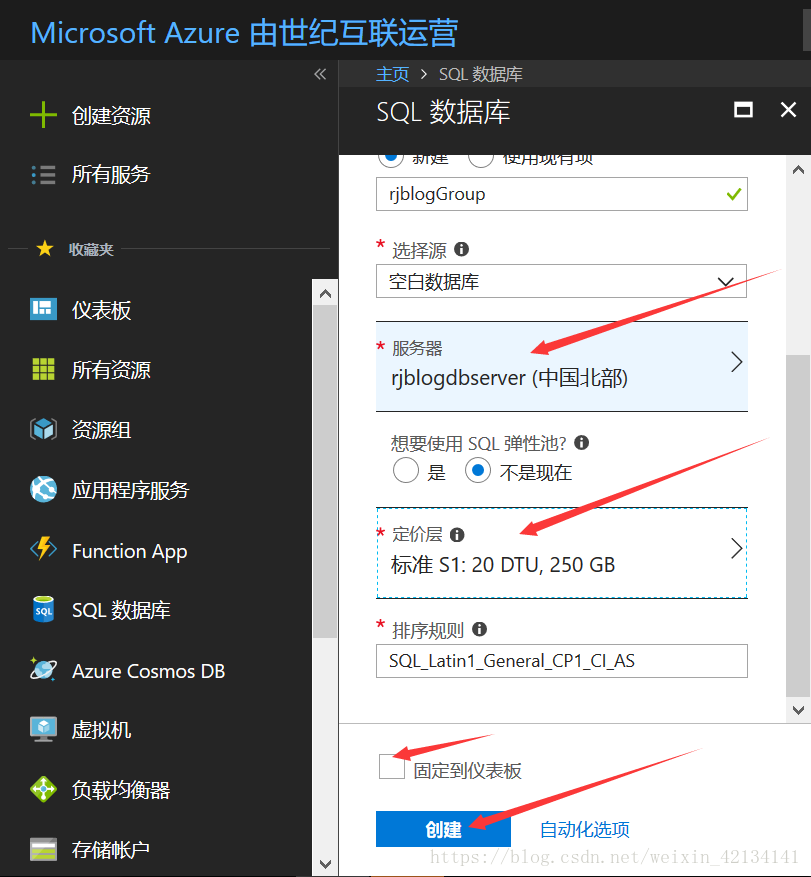This screenshot has height=877, width=811.
Task: Click the form blade scrollbar thumb
Action: (798, 526)
